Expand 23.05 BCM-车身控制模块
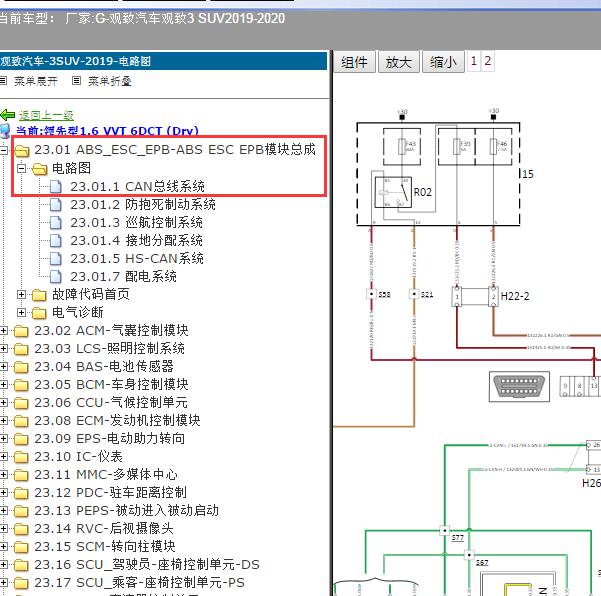The width and height of the screenshot is (601, 596). pyautogui.click(x=4, y=384)
